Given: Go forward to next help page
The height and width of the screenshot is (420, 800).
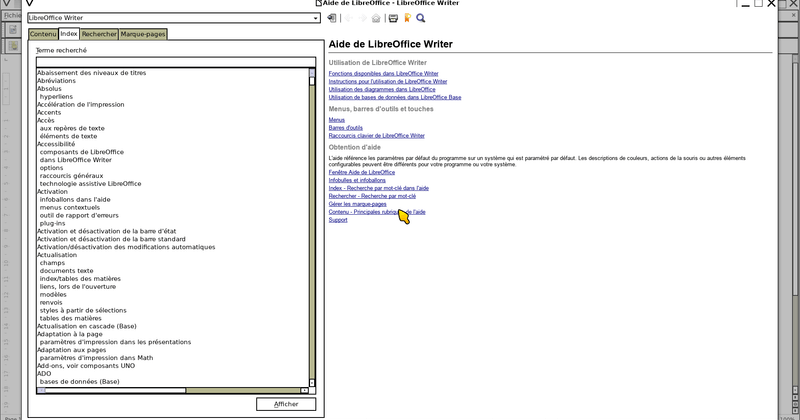Looking at the screenshot, I should tap(362, 18).
